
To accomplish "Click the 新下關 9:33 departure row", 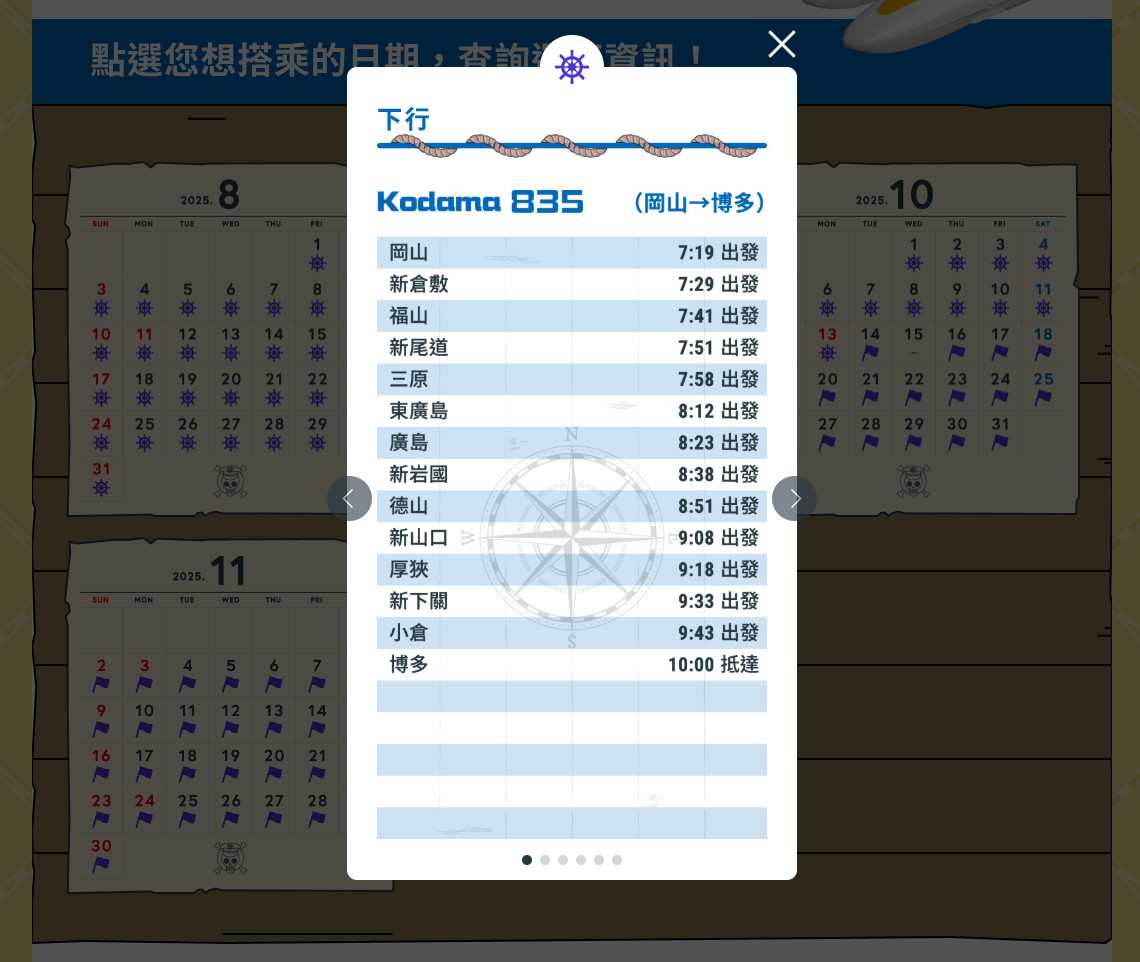I will coord(571,601).
